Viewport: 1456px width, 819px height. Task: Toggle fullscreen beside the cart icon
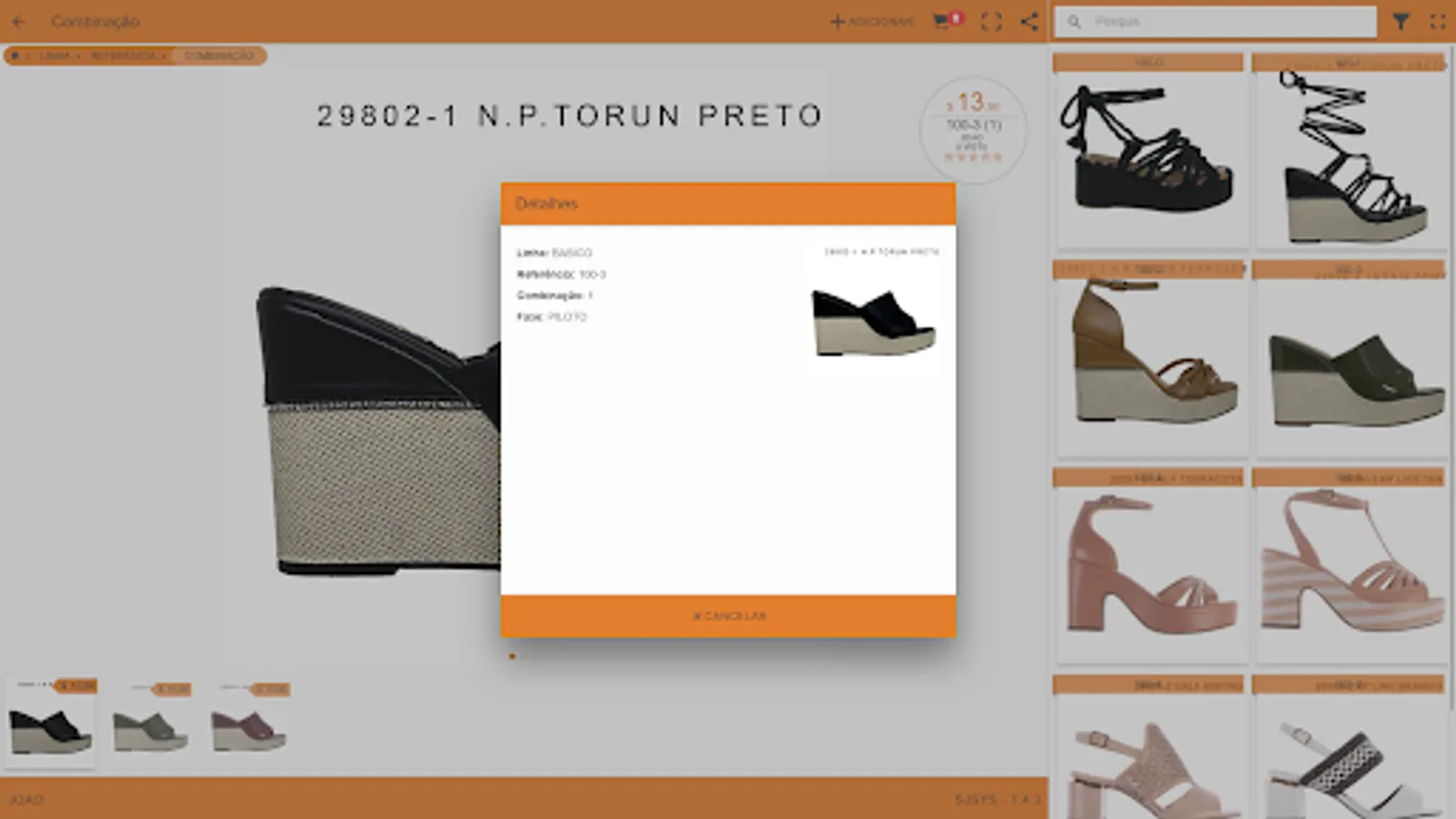click(991, 21)
